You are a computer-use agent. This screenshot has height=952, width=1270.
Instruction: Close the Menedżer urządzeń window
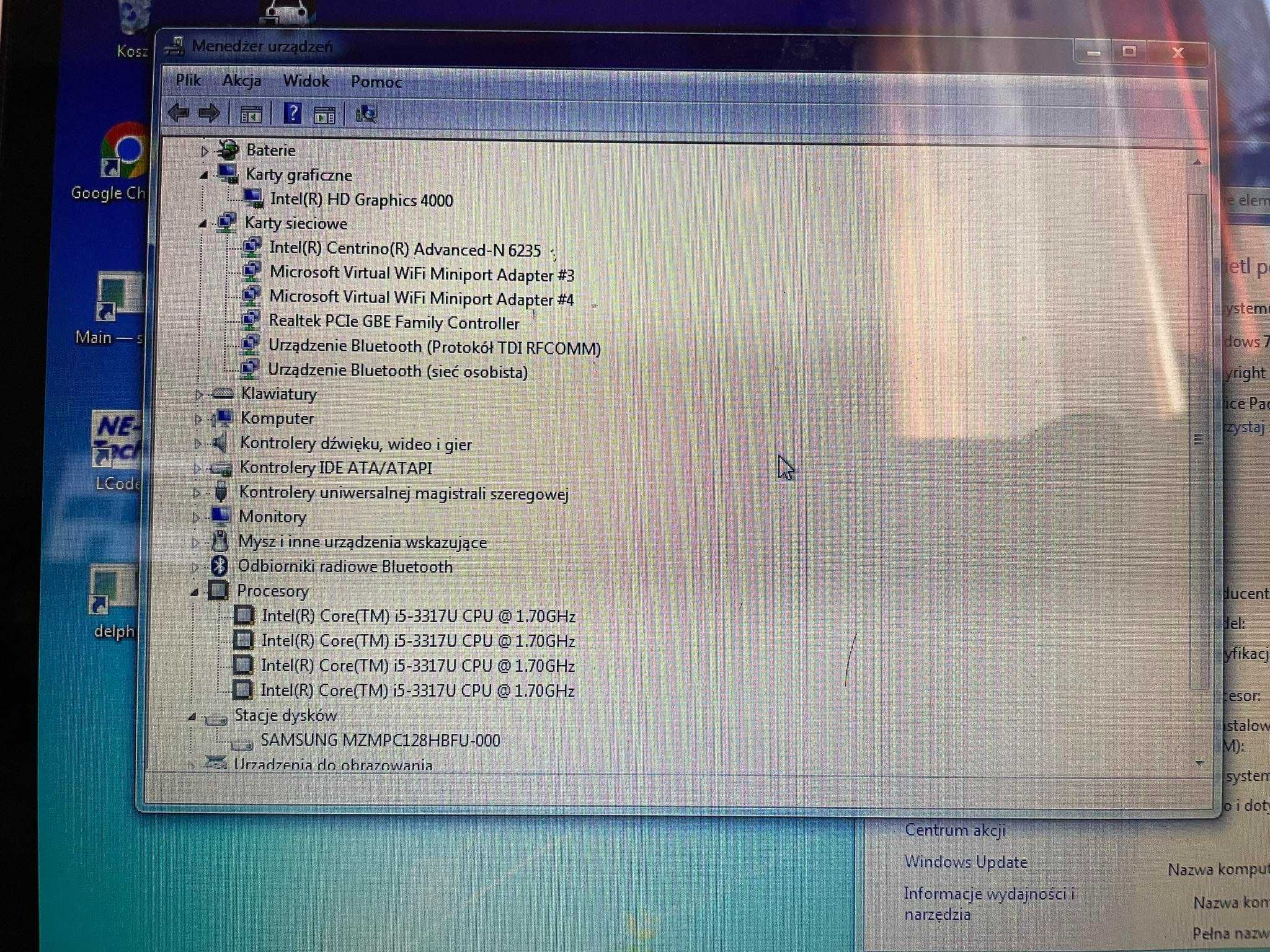pos(1177,53)
